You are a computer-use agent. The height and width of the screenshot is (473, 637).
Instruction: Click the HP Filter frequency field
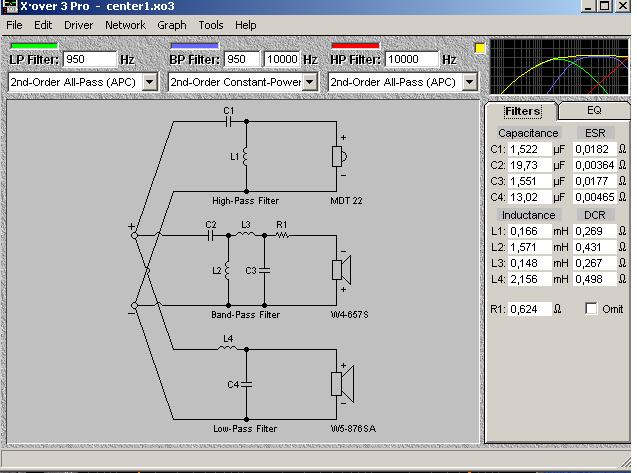pos(411,59)
